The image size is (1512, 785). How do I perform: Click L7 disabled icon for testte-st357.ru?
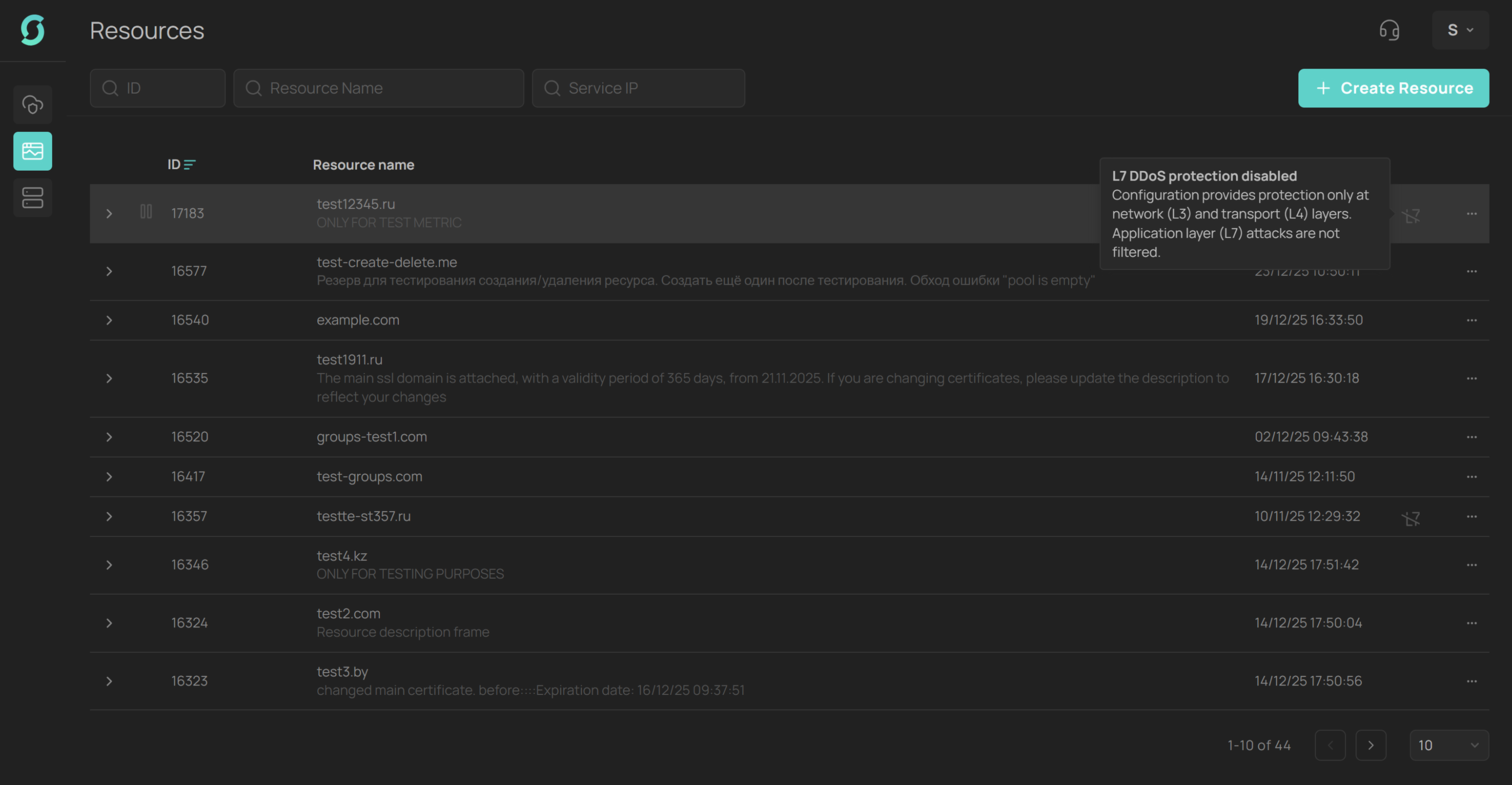pos(1410,518)
